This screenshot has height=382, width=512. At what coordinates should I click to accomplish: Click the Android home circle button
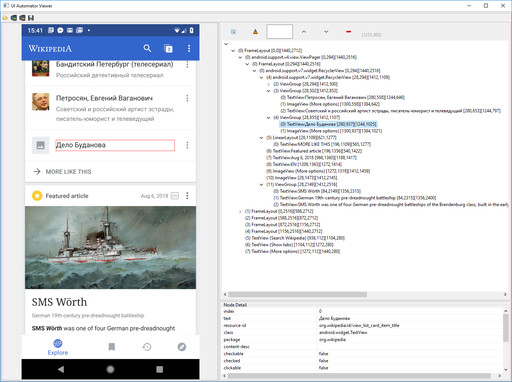coord(110,369)
